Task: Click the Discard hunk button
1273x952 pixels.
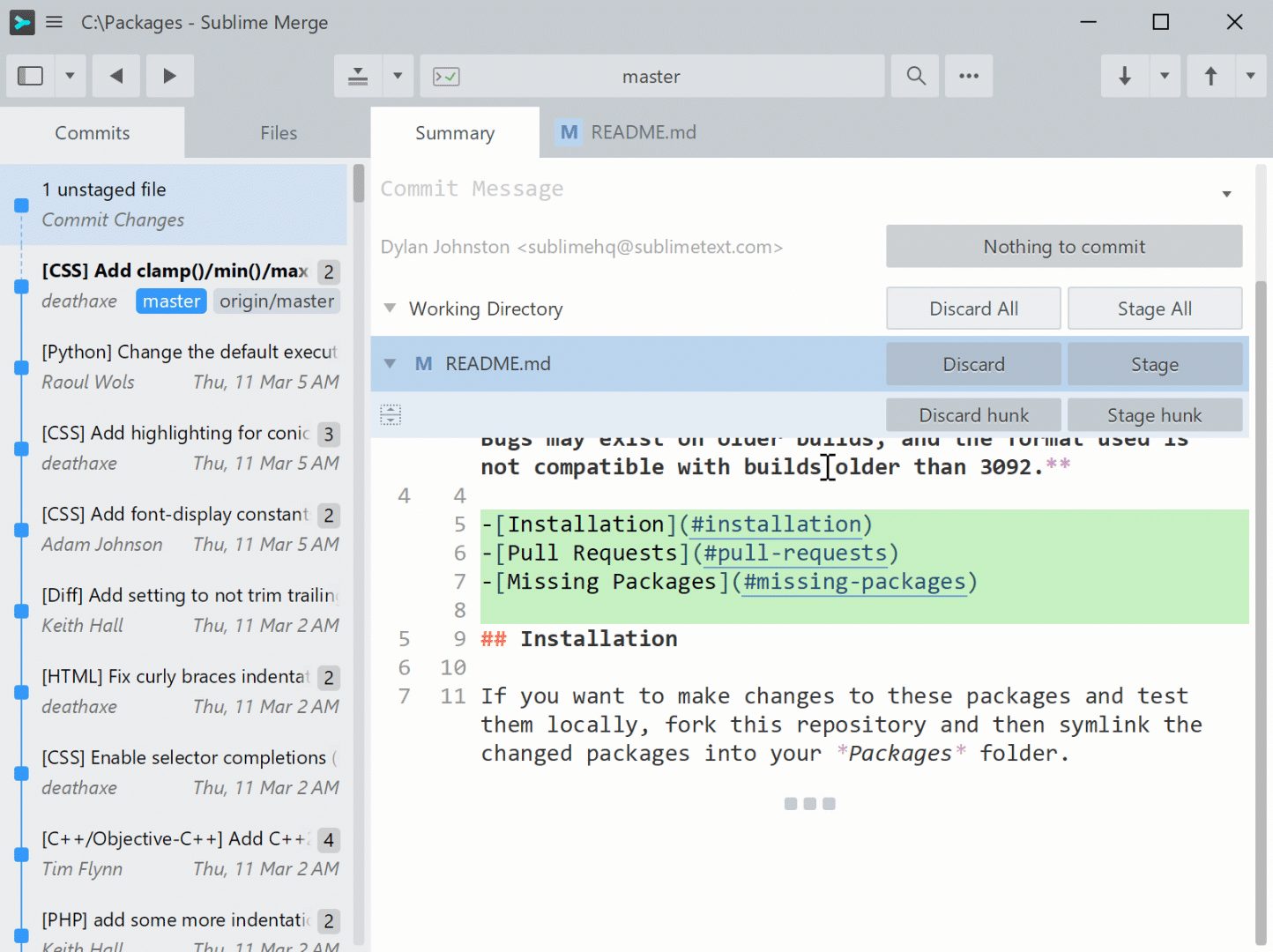Action: (973, 415)
